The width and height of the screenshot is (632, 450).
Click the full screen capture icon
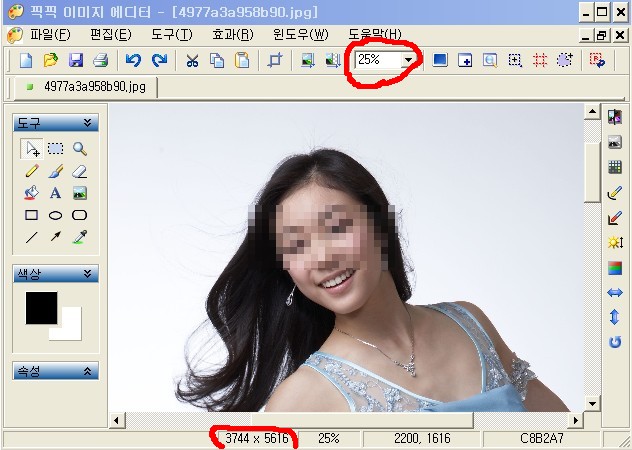440,60
